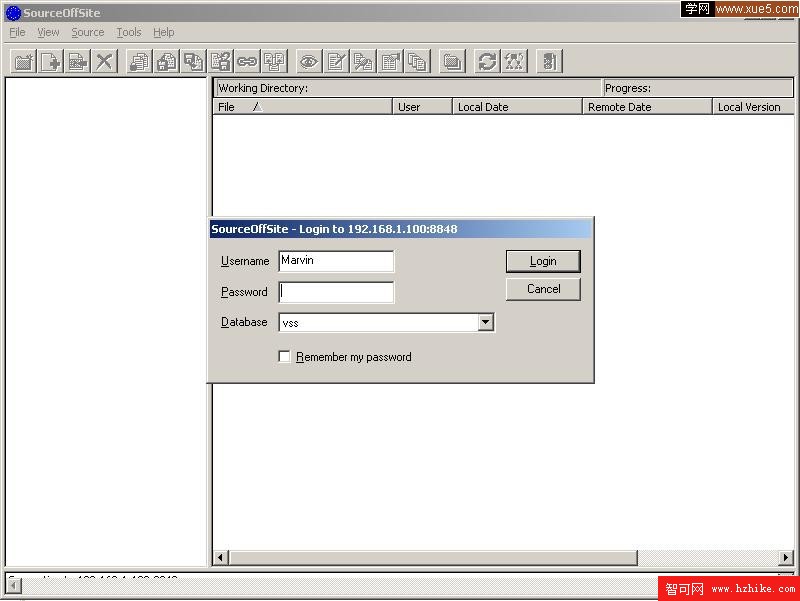The height and width of the screenshot is (601, 800).
Task: Click the show history documents toolbar icon
Action: pyautogui.click(x=417, y=62)
